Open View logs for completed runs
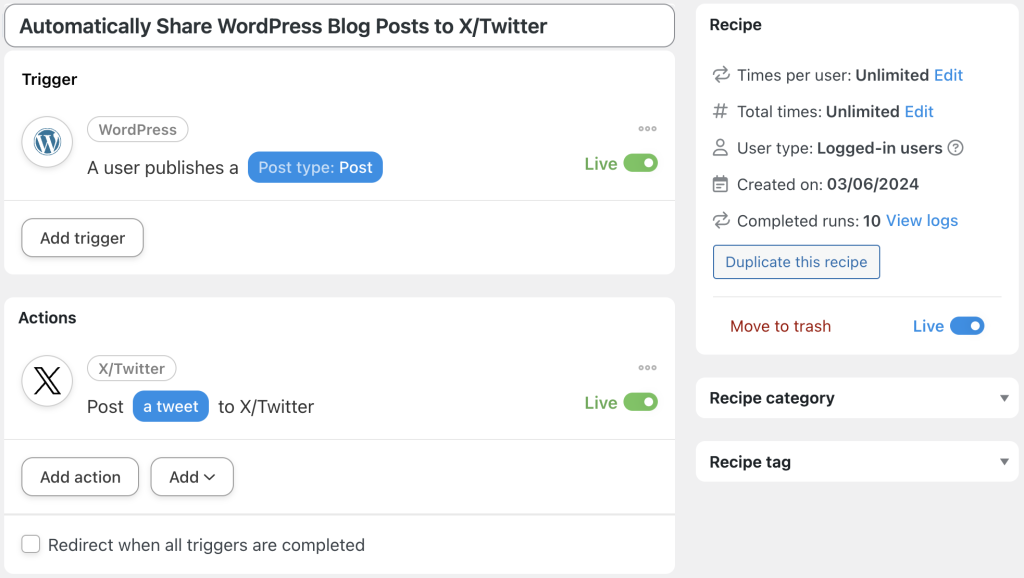The width and height of the screenshot is (1024, 578). point(921,220)
